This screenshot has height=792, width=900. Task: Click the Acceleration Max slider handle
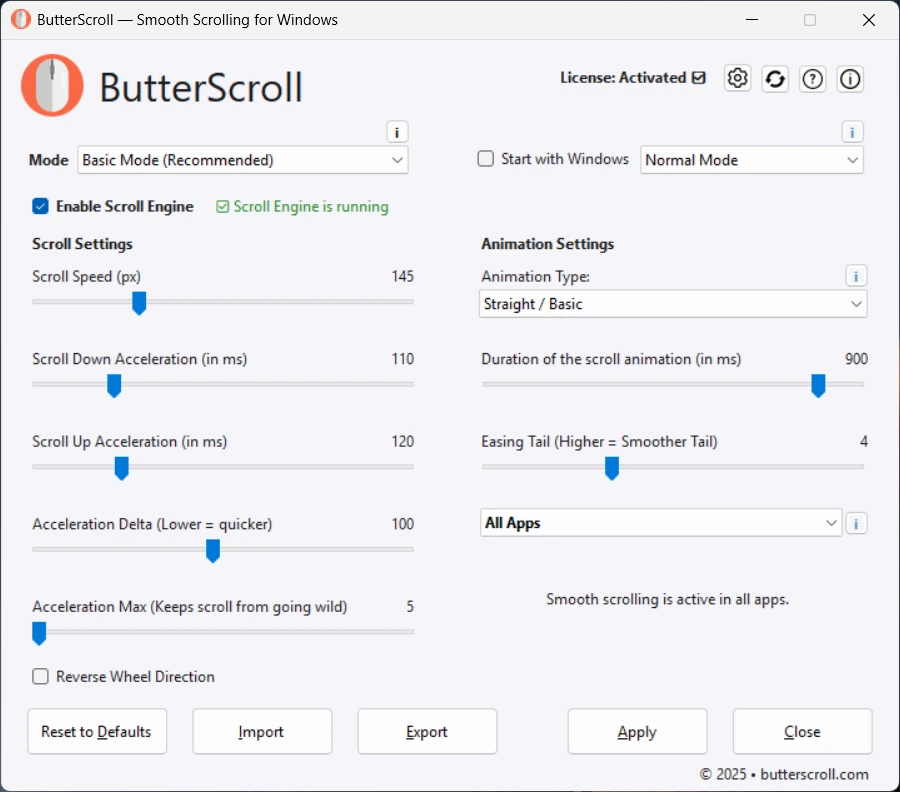coord(39,634)
